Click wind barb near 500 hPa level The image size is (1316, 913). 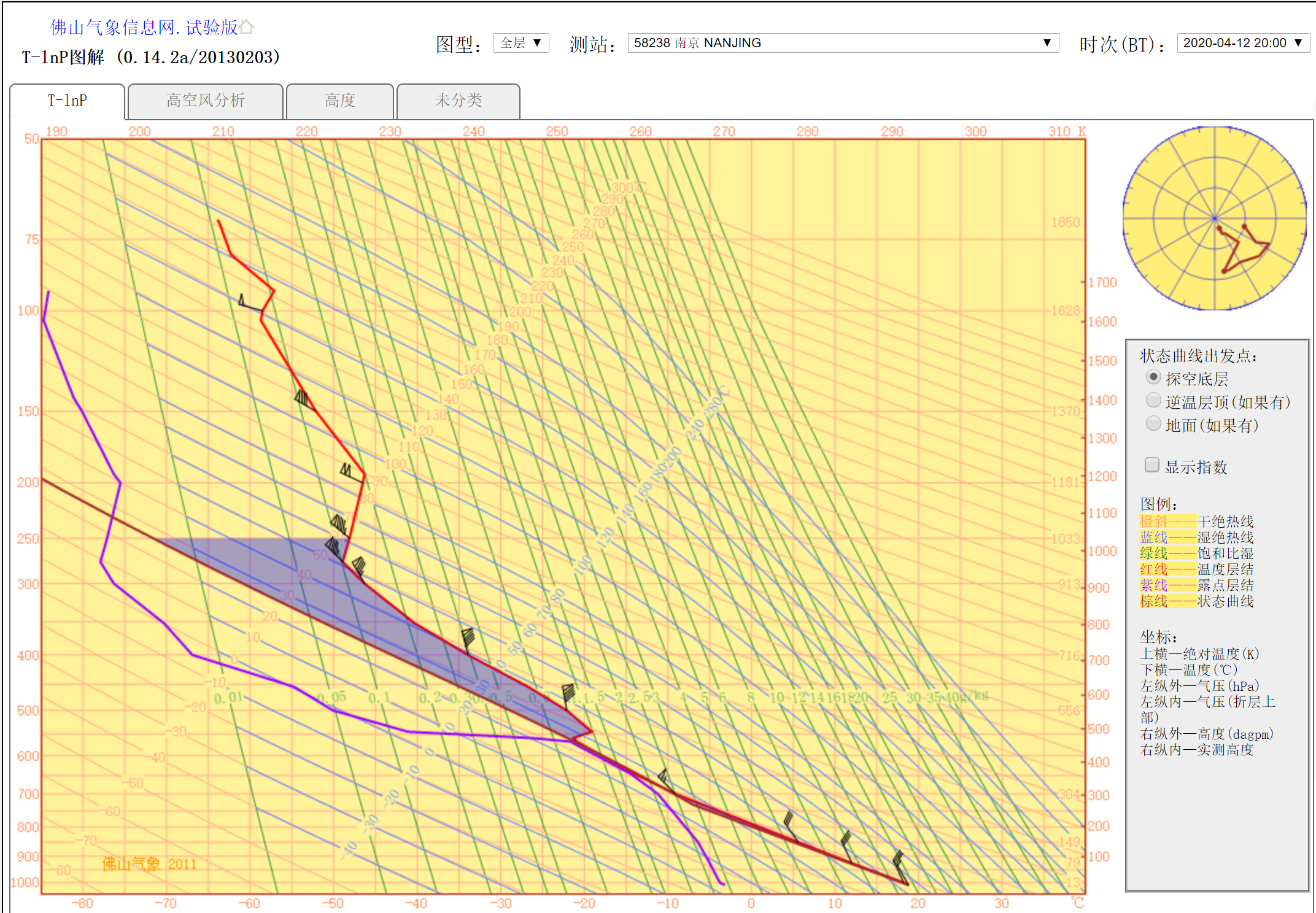point(568,693)
